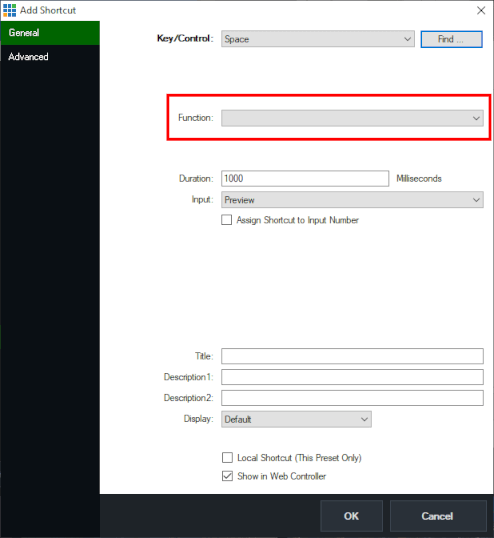This screenshot has width=494, height=538.
Task: Click the arrow on the Display combo box
Action: (x=364, y=419)
